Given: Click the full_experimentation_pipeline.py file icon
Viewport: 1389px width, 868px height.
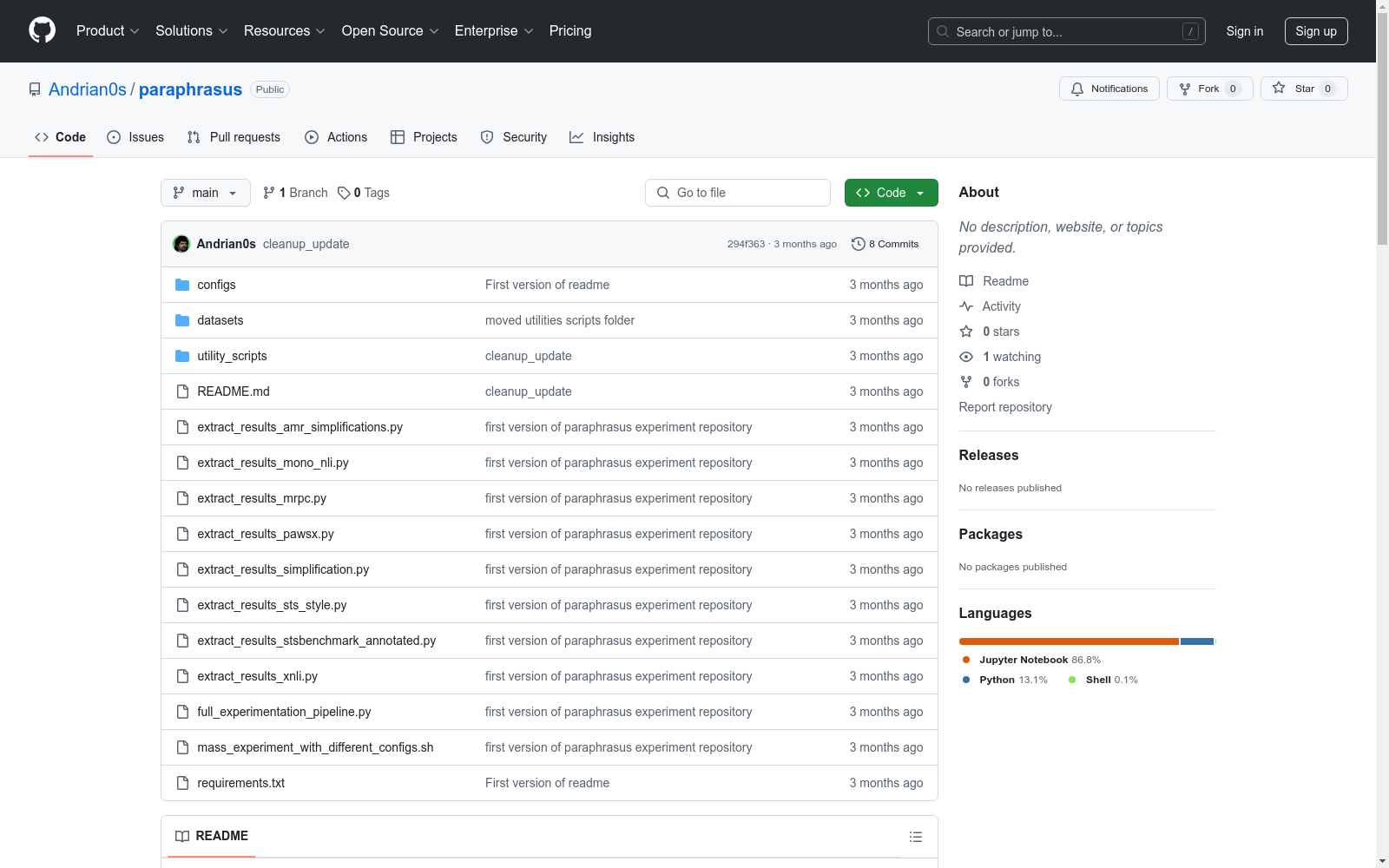Looking at the screenshot, I should (x=182, y=712).
